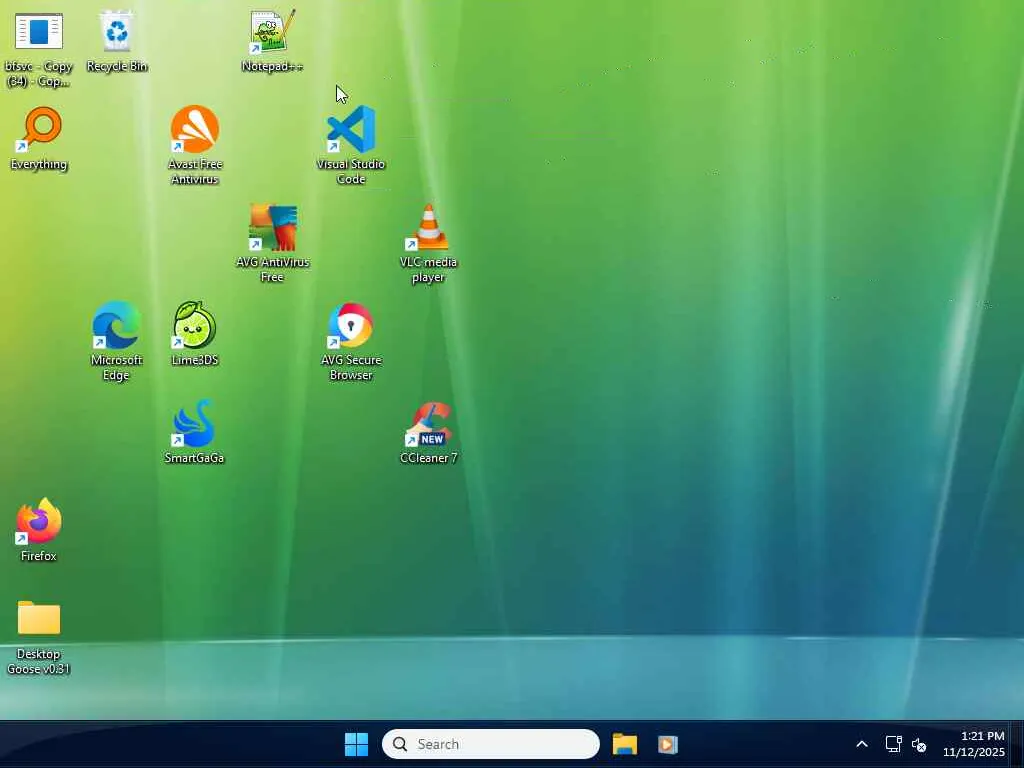Click Show desktop strip at taskbar edge
Screen dimensions: 1024x768
pyautogui.click(x=1018, y=744)
